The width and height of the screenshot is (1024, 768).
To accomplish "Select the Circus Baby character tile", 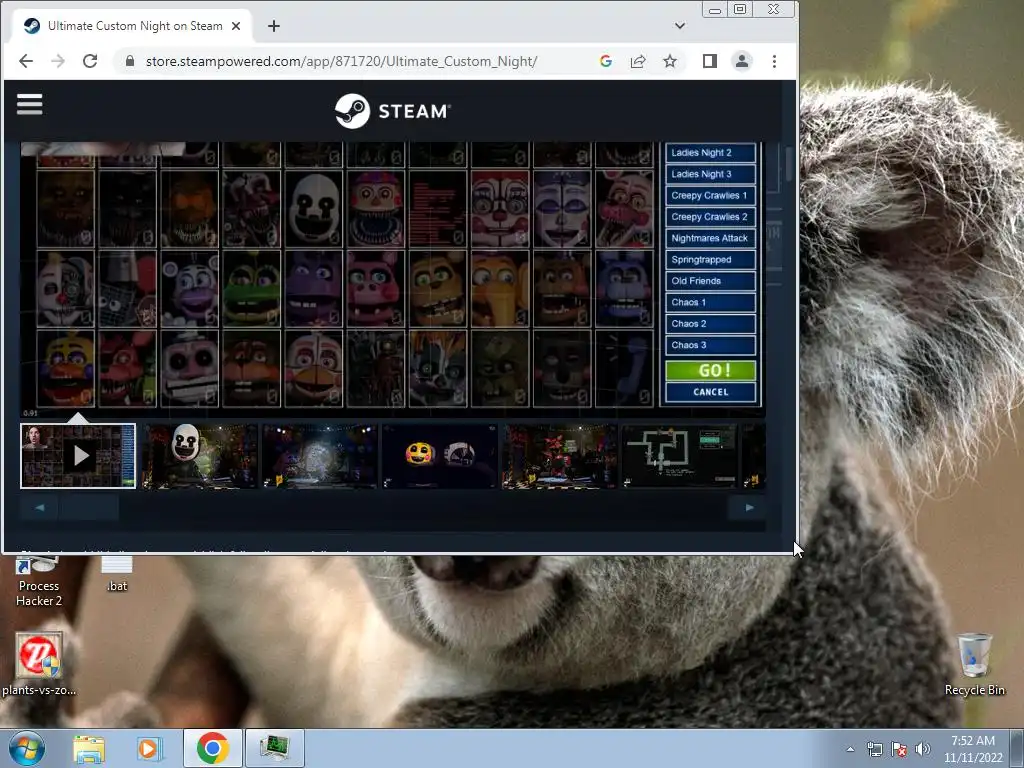I will pos(500,209).
